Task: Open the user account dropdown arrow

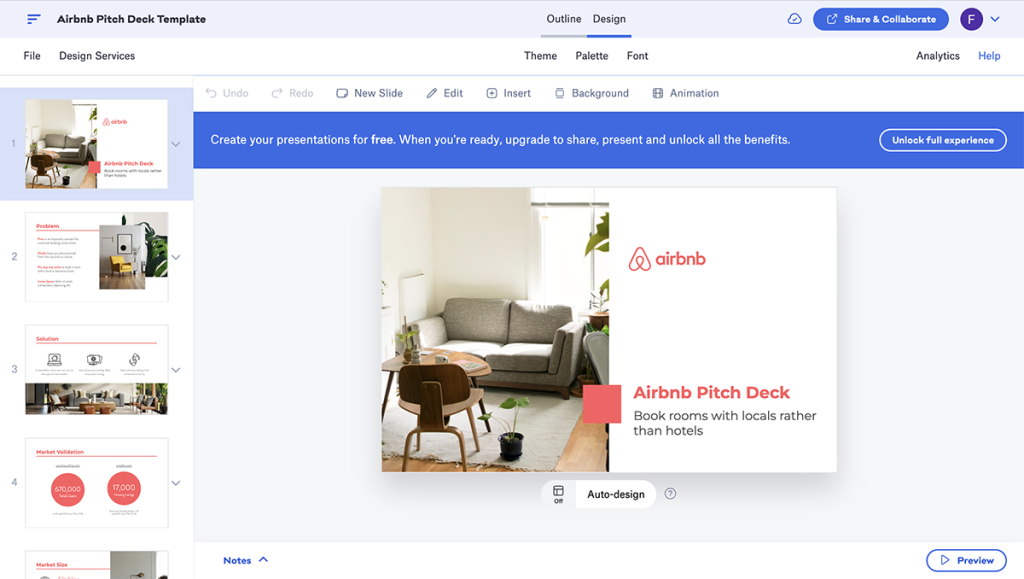Action: coord(994,19)
